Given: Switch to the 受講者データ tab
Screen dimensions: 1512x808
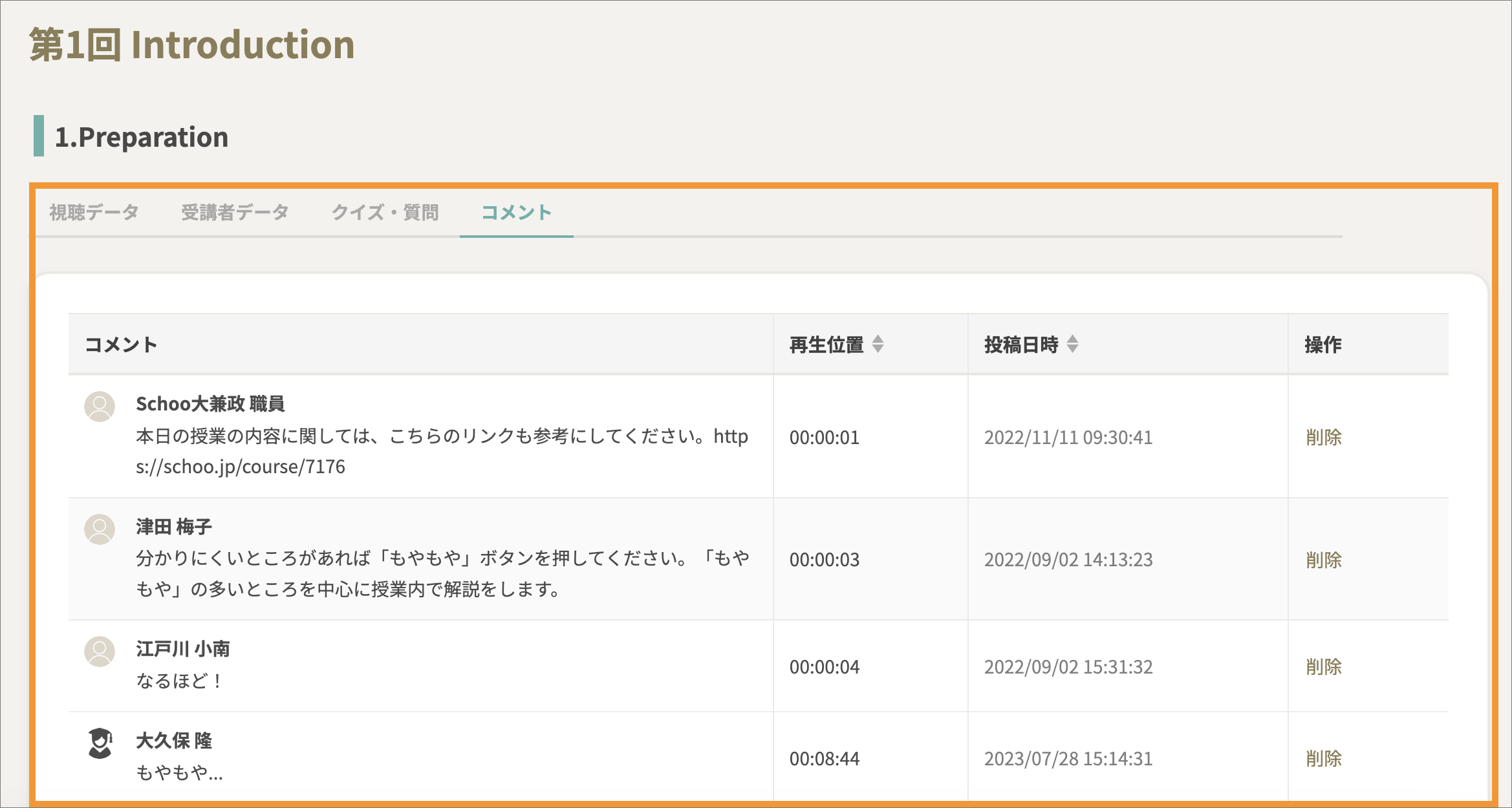Looking at the screenshot, I should tap(235, 212).
